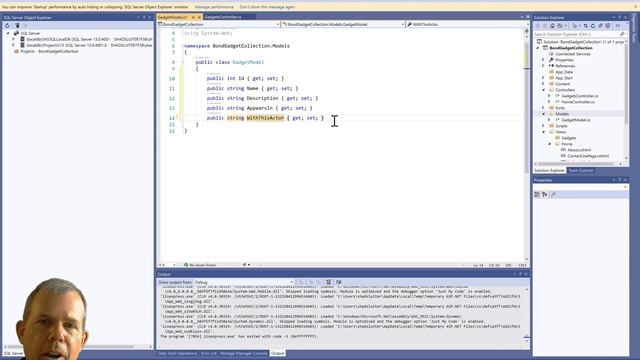Select the Scripts folder
The image size is (640, 360).
coord(558,126)
